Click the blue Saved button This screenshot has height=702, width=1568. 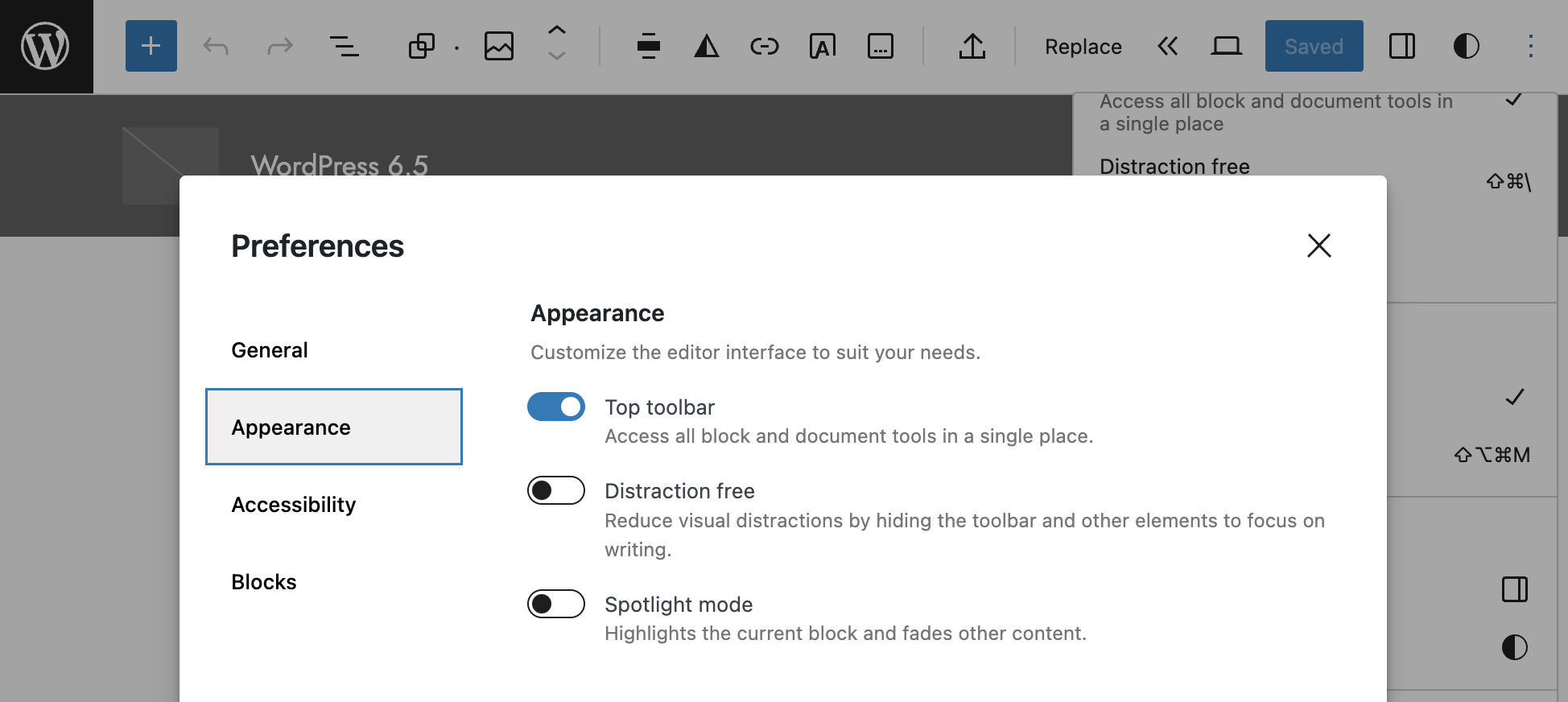coord(1314,47)
